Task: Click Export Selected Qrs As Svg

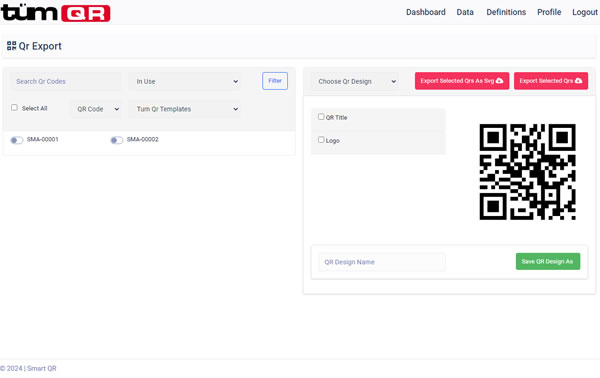Action: pyautogui.click(x=462, y=81)
